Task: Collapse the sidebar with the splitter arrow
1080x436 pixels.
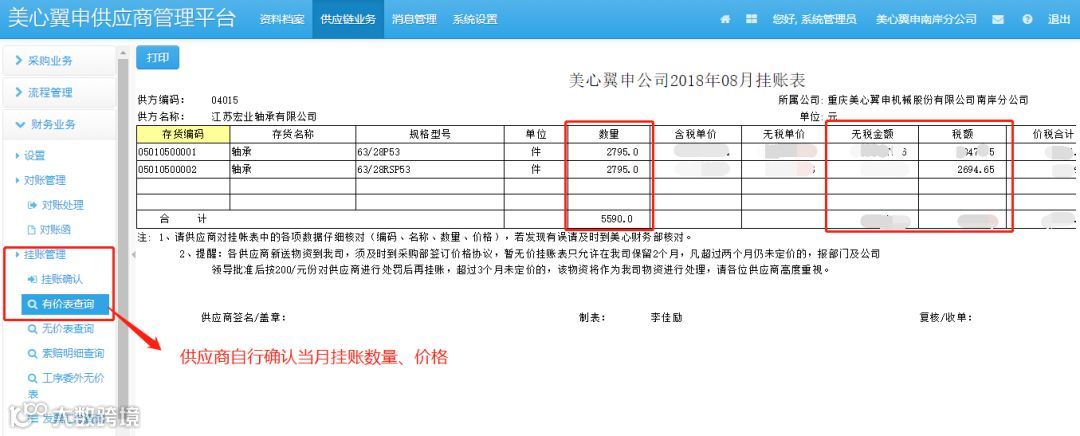Action: pyautogui.click(x=133, y=255)
